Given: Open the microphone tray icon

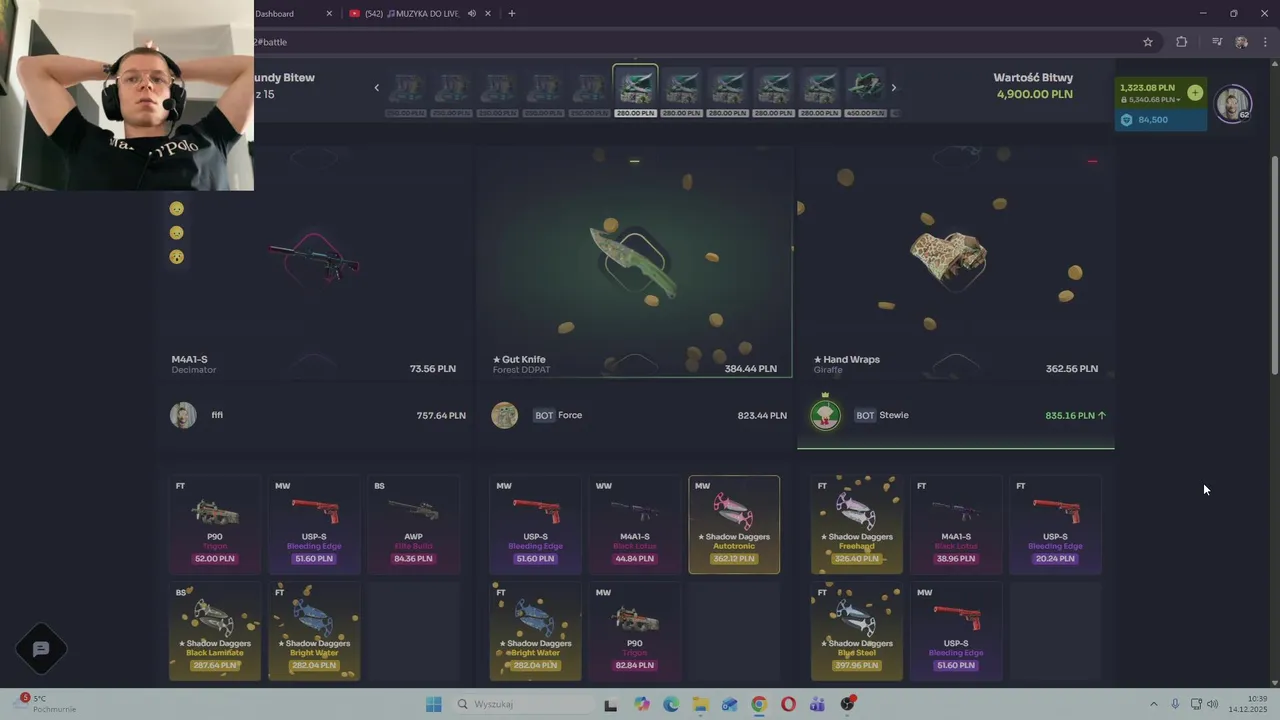Looking at the screenshot, I should (x=1175, y=704).
